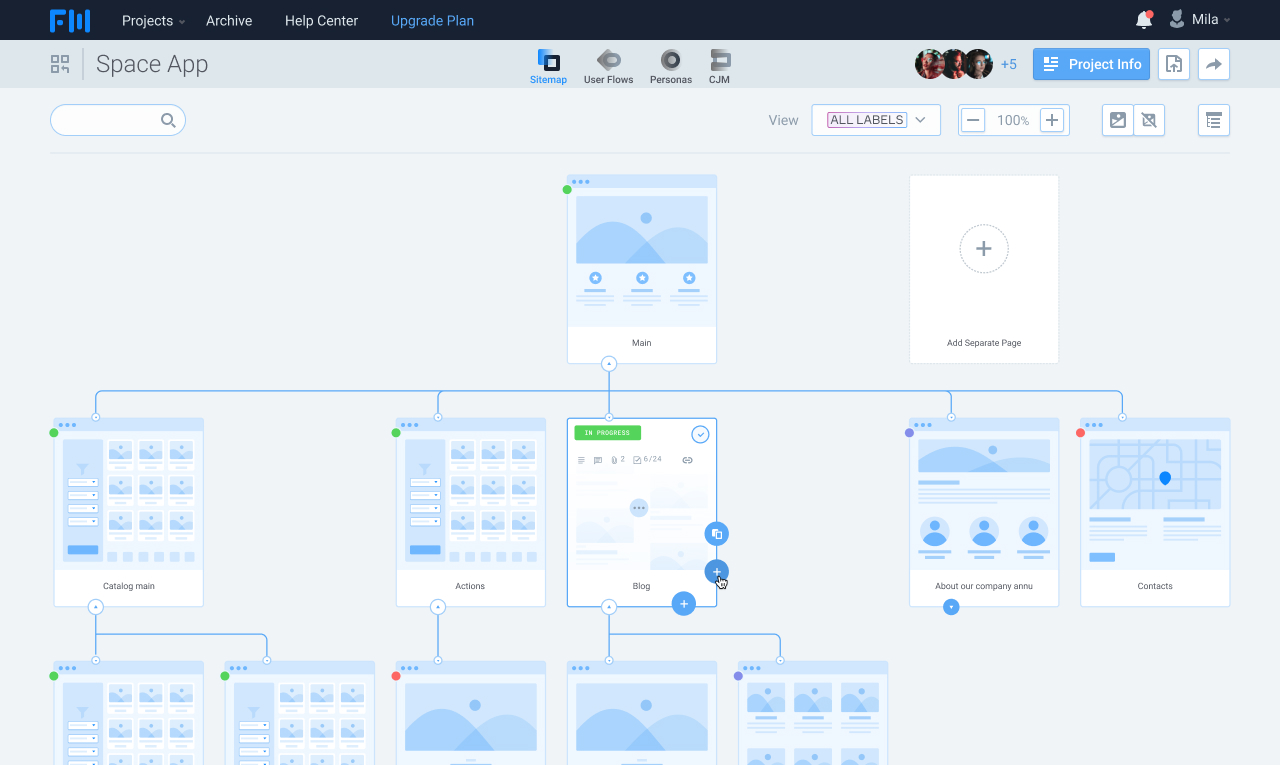The height and width of the screenshot is (765, 1280).
Task: Click the IN PROGRESS label on Blog
Action: pos(608,433)
